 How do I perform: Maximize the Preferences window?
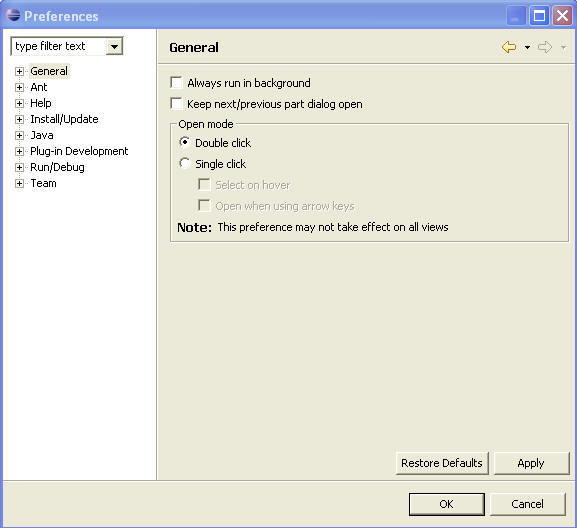click(539, 16)
